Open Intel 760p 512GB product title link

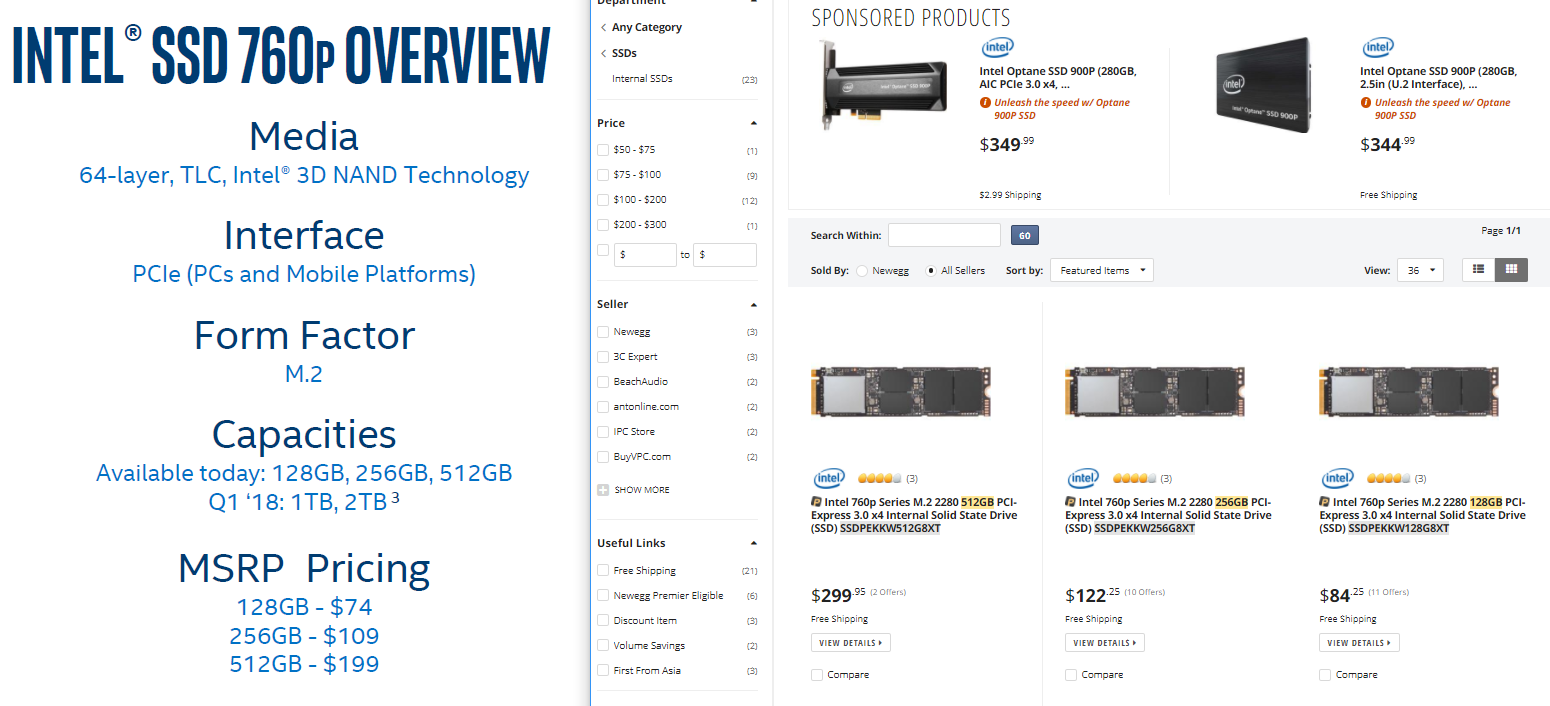point(914,515)
